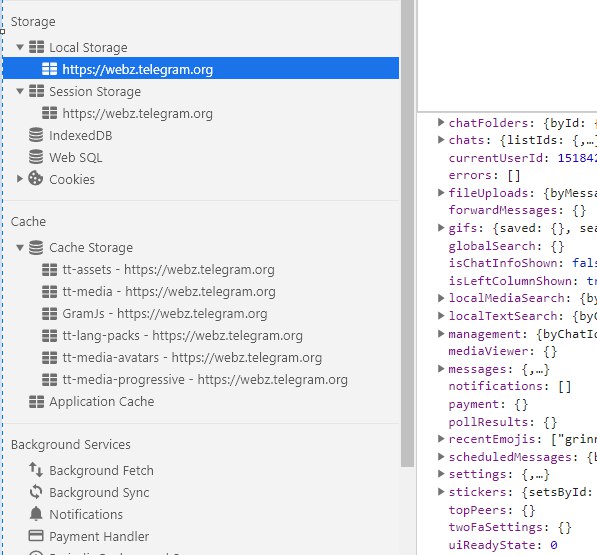The height and width of the screenshot is (555, 597).
Task: Expand the Cookies tree node
Action: tap(20, 179)
